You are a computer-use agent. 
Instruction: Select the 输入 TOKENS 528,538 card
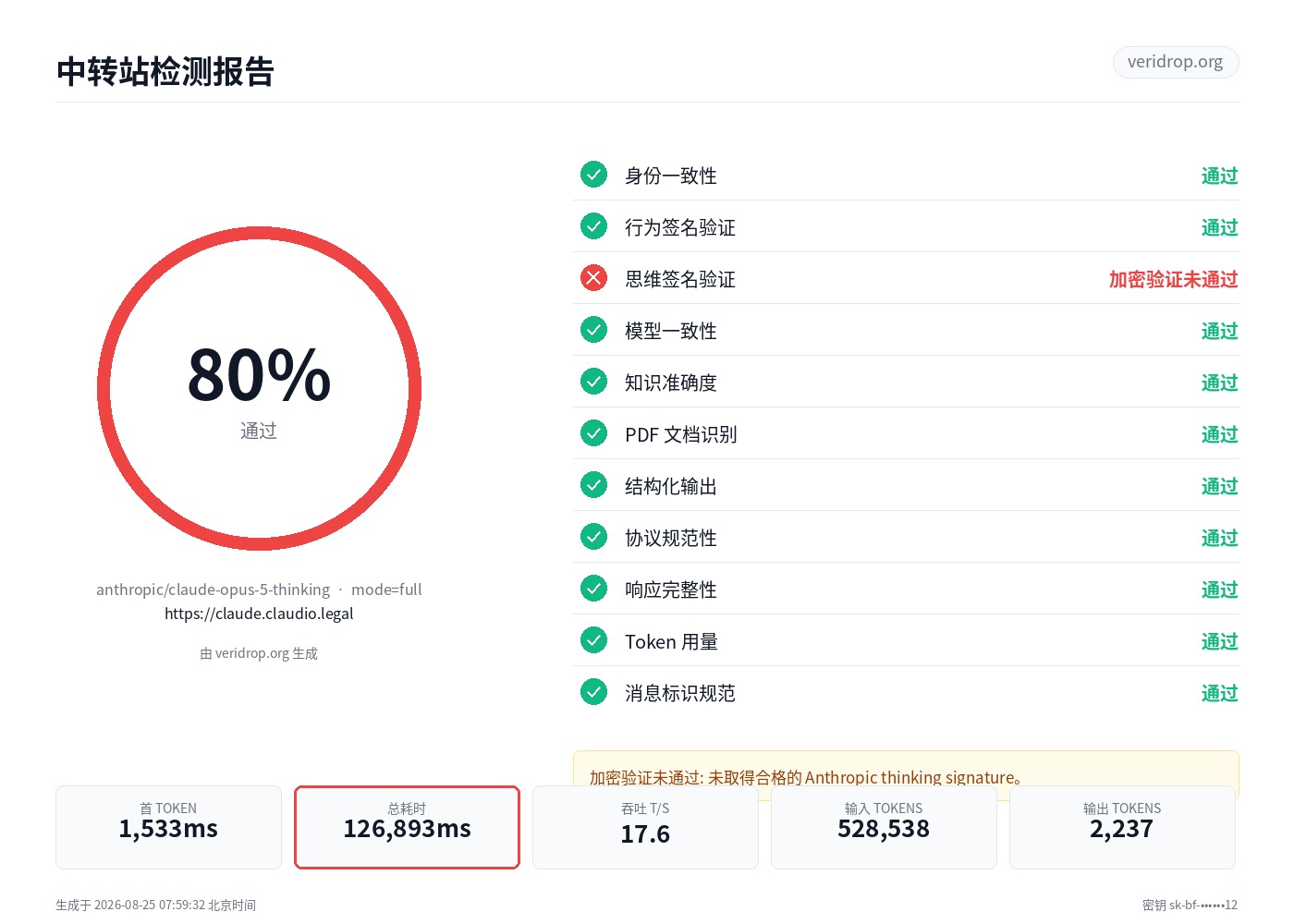click(x=884, y=827)
